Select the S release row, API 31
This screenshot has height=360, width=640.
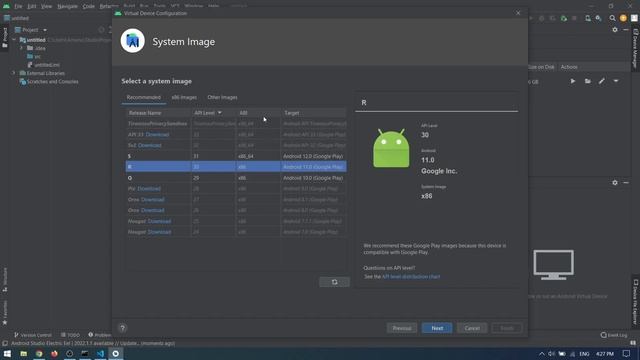click(x=236, y=156)
